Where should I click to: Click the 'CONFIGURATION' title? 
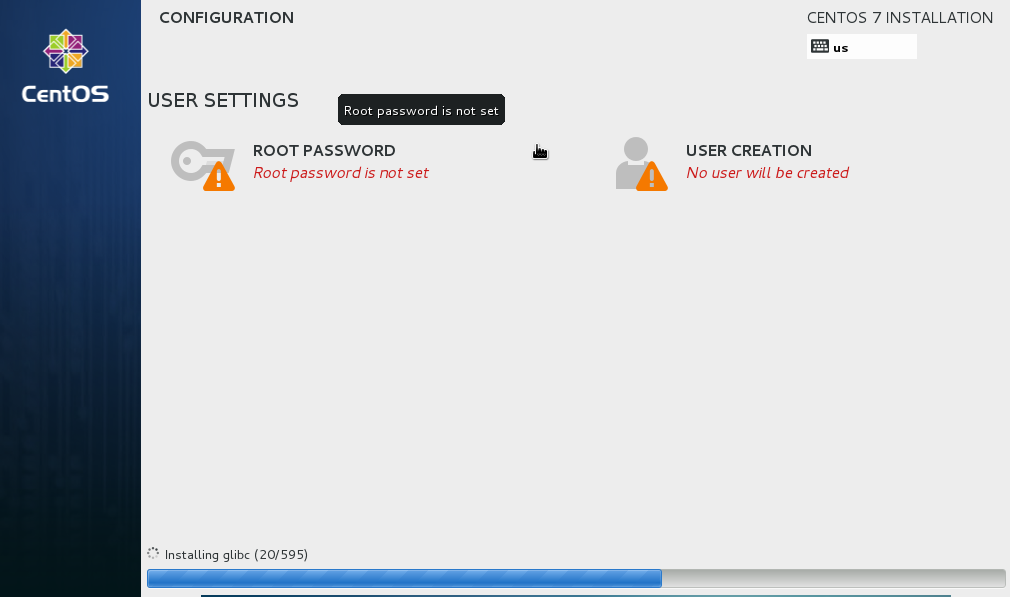(227, 17)
